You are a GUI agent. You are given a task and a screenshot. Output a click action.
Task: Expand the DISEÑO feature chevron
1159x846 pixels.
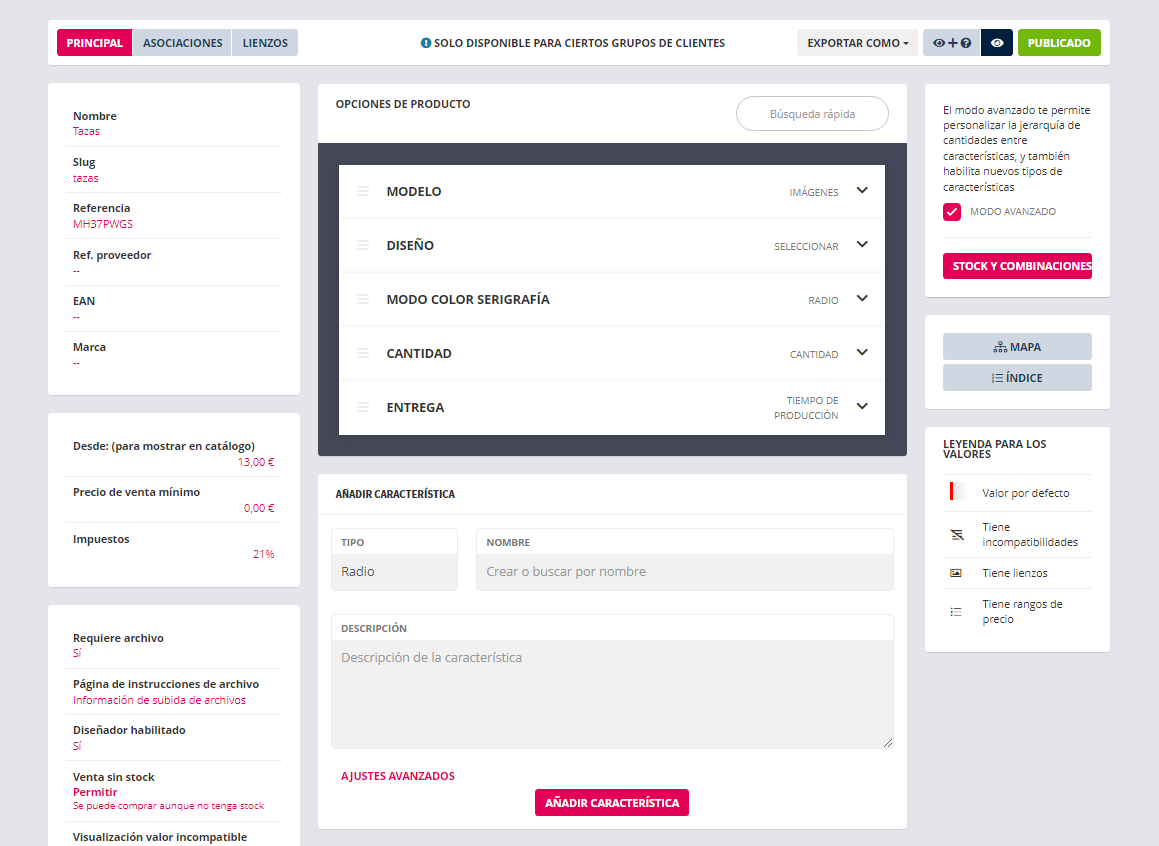[x=862, y=245]
